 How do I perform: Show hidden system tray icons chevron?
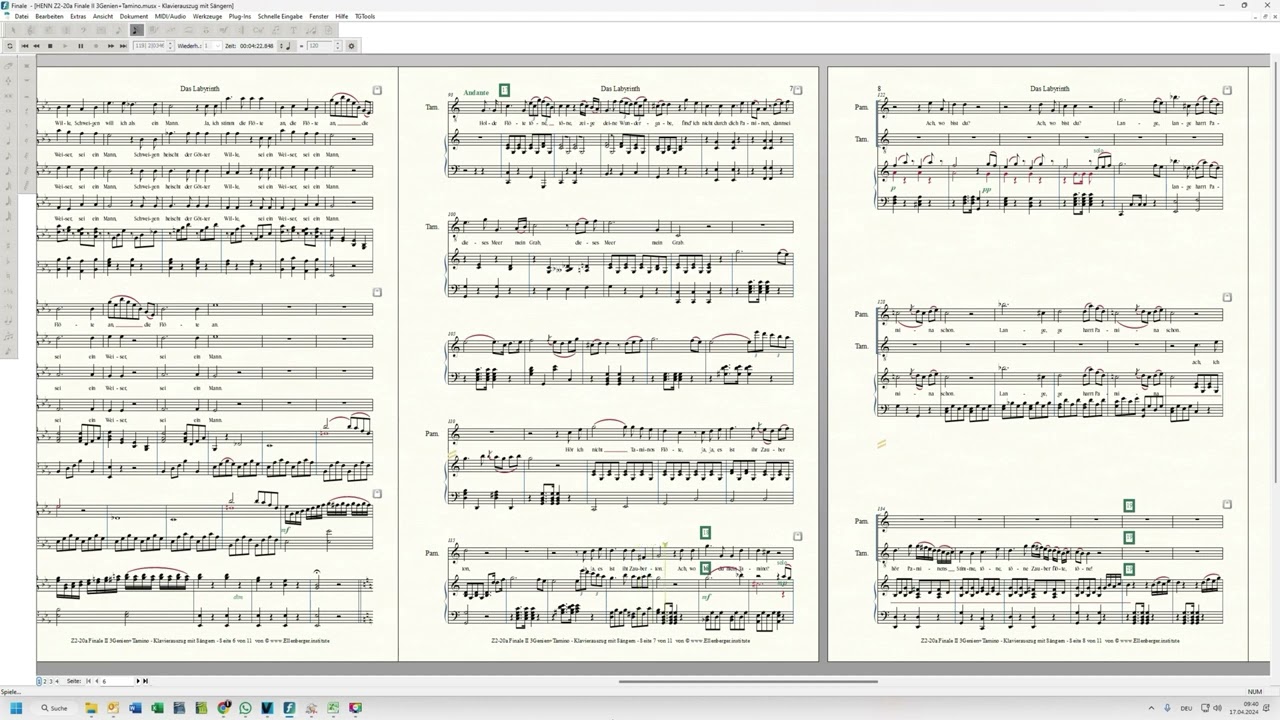tap(1150, 708)
